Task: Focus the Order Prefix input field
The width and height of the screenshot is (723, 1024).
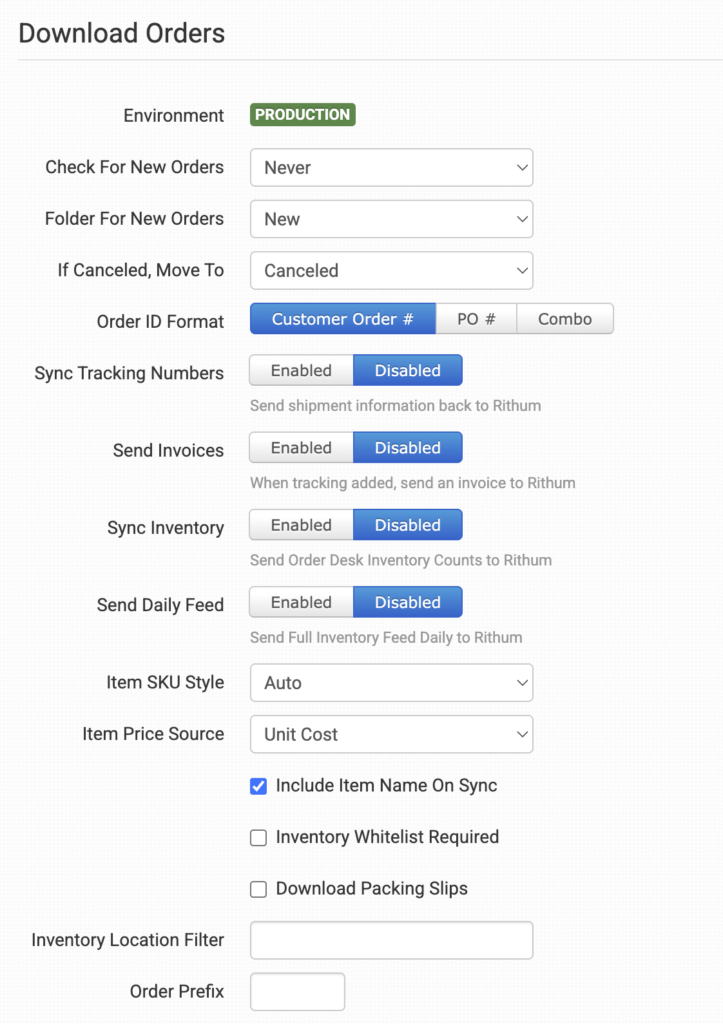Action: point(297,991)
